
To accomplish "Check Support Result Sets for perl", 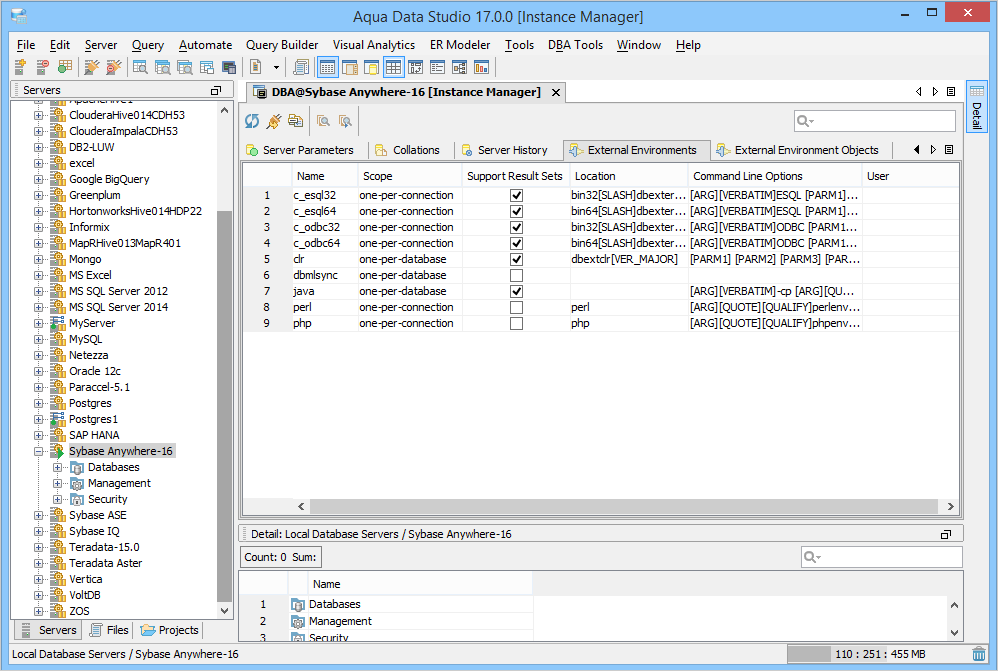I will pyautogui.click(x=516, y=307).
